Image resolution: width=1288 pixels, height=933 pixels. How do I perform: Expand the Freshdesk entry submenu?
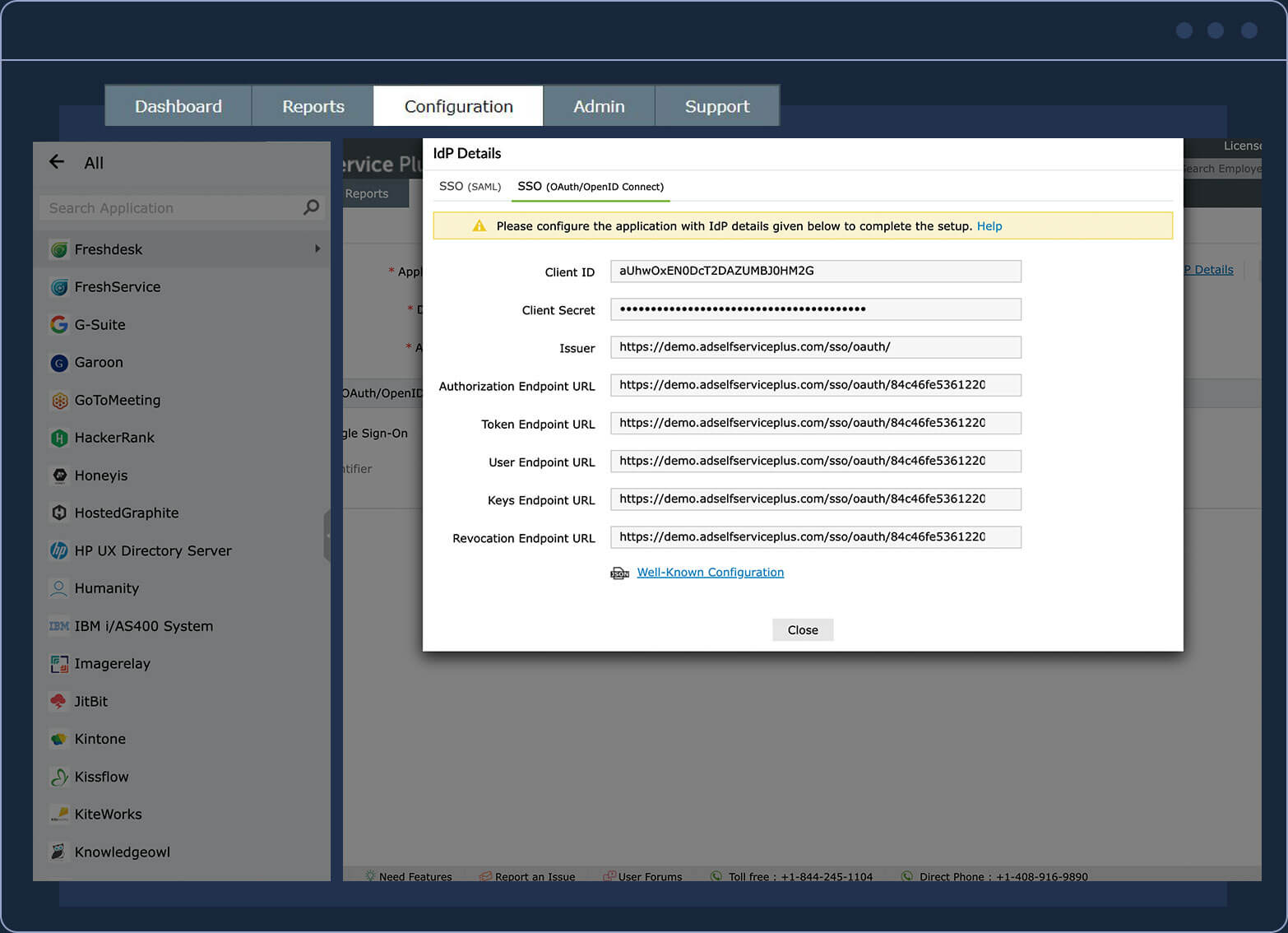click(317, 248)
